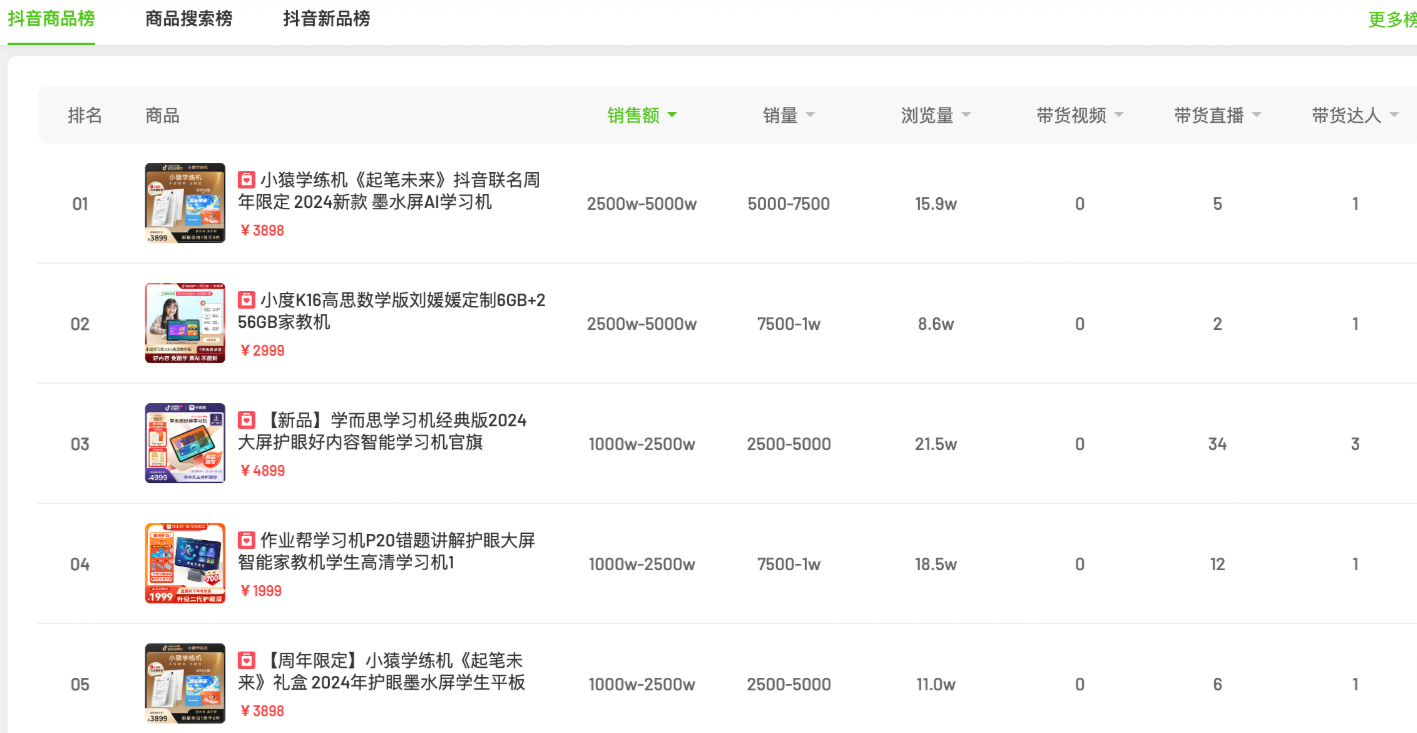The image size is (1417, 733).
Task: Click 浏览量 value 21.5w
Action: 936,444
